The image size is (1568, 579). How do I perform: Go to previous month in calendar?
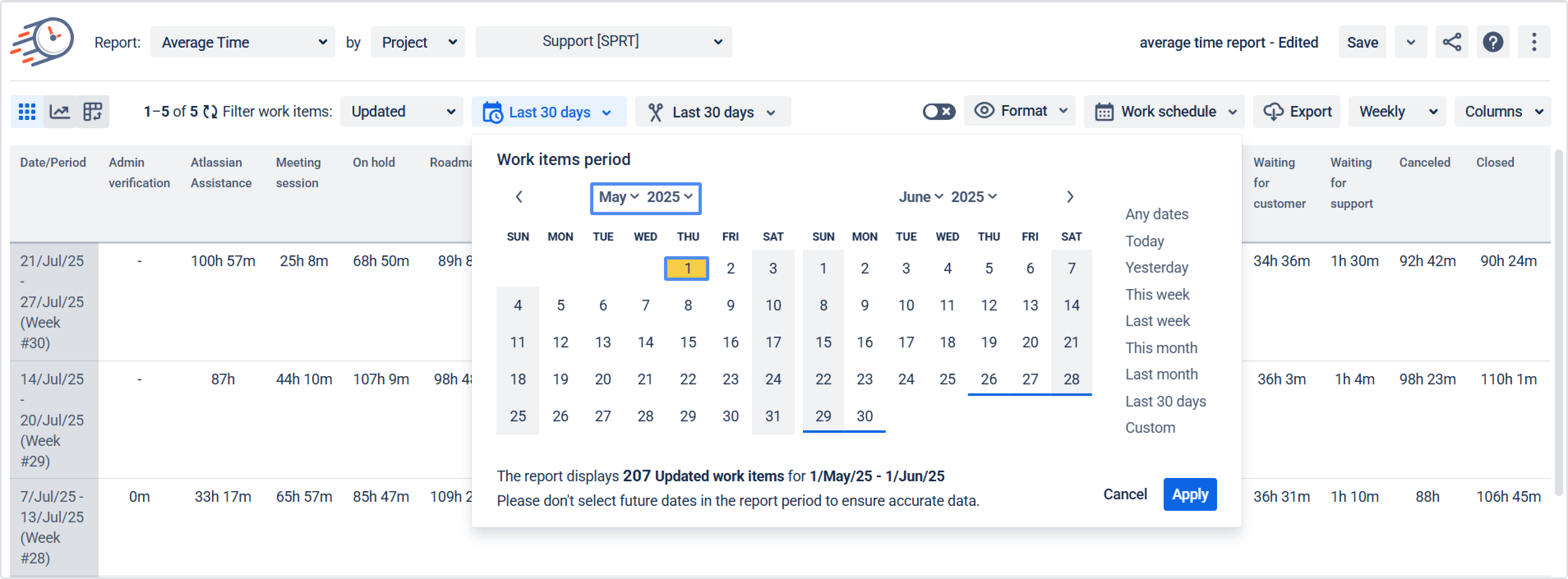click(x=519, y=197)
